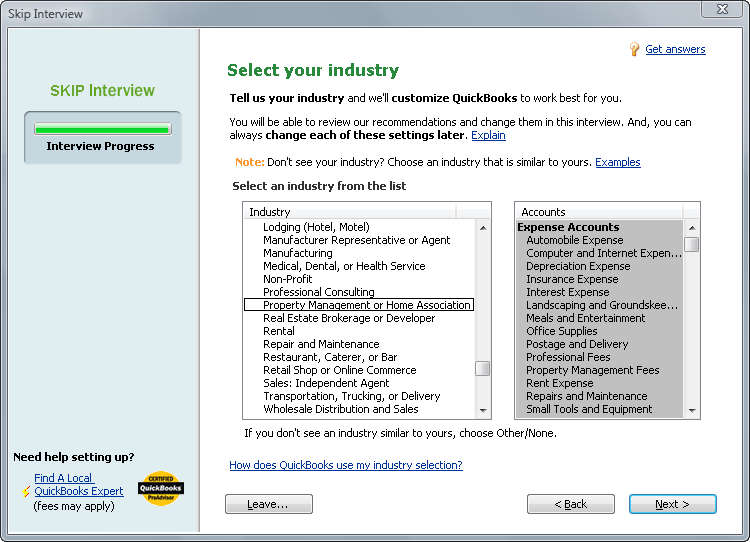Click the Accounts list scrollbar thumb

click(x=691, y=244)
